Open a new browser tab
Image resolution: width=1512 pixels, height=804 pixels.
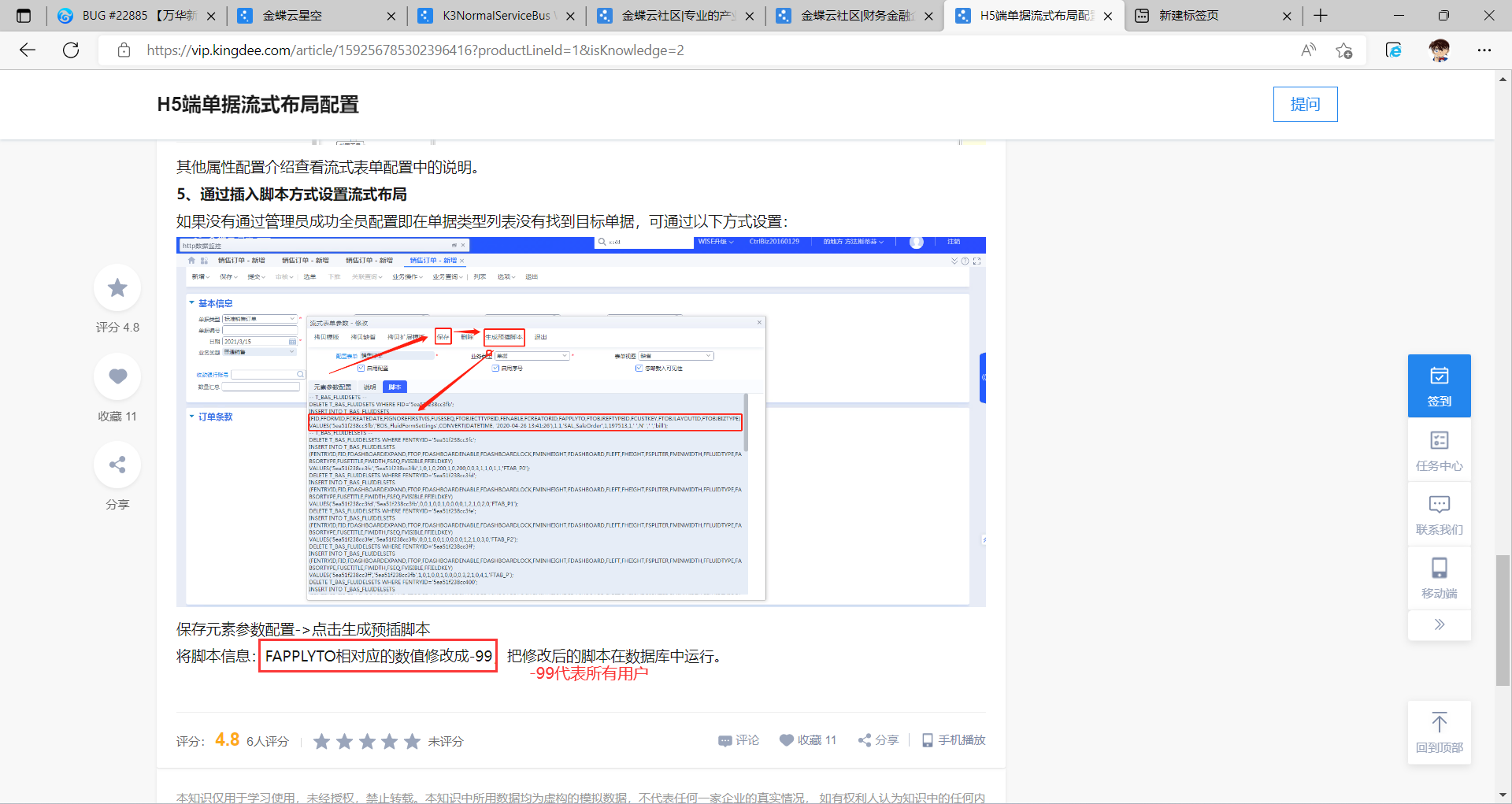[x=1321, y=16]
